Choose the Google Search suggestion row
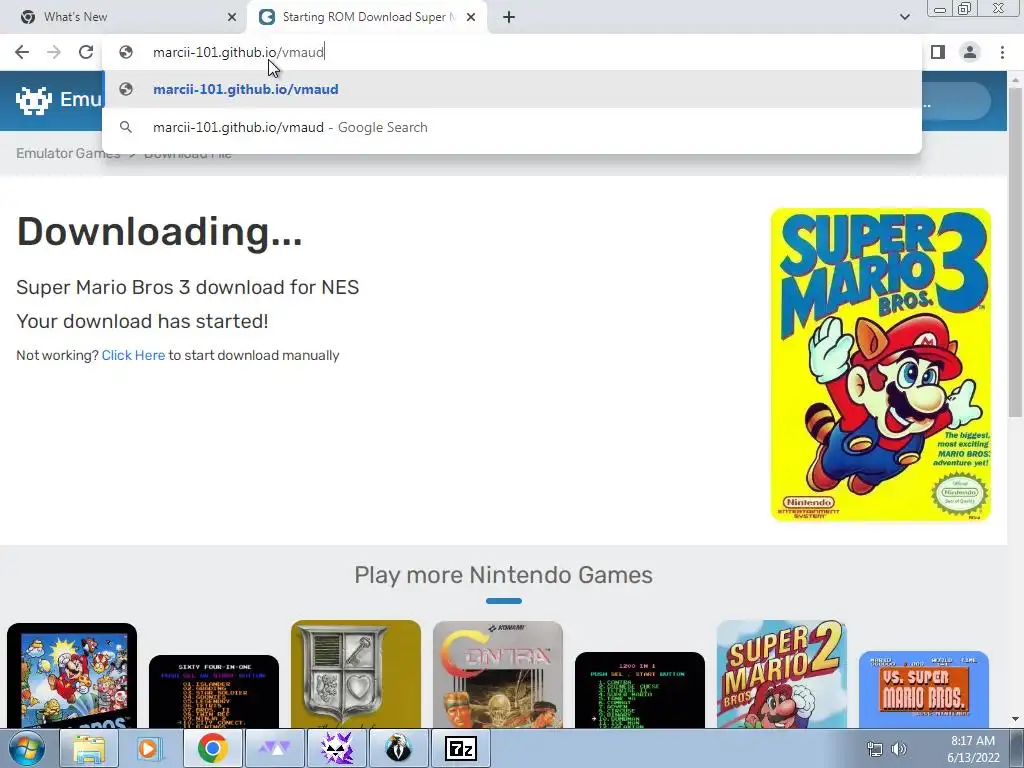This screenshot has width=1024, height=768. click(511, 127)
